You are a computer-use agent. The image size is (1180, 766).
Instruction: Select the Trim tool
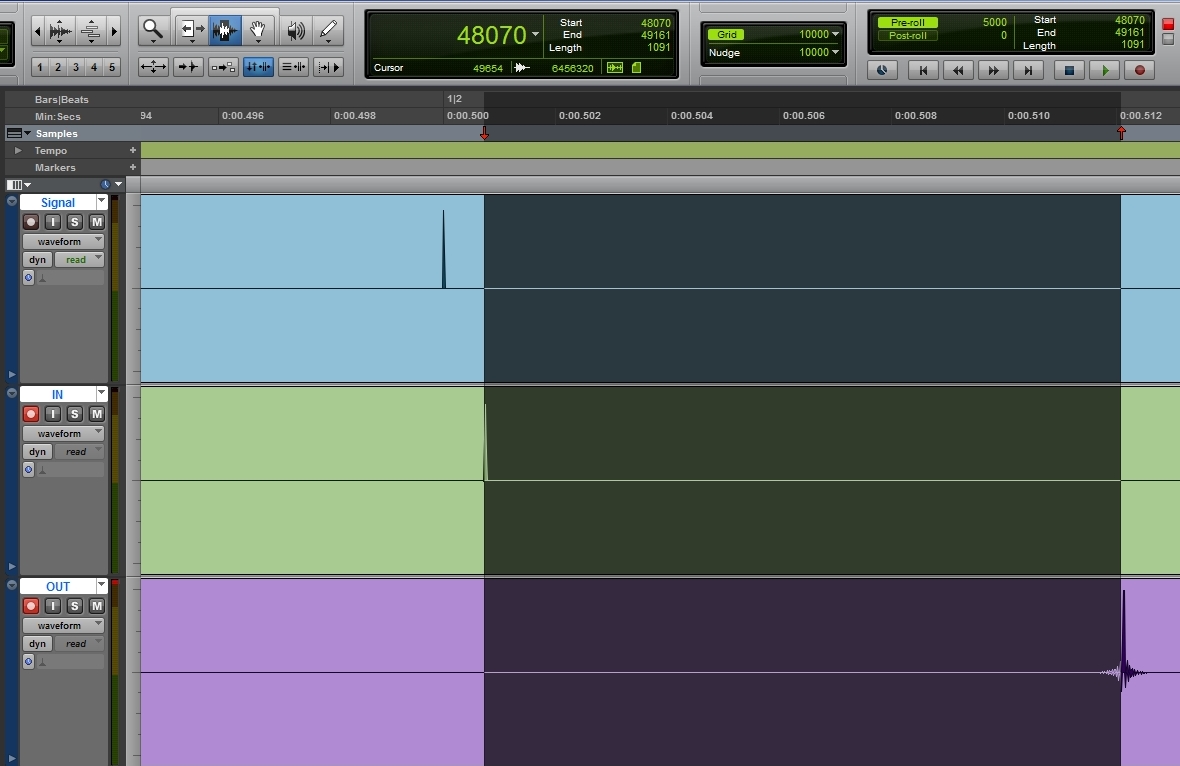[x=191, y=31]
